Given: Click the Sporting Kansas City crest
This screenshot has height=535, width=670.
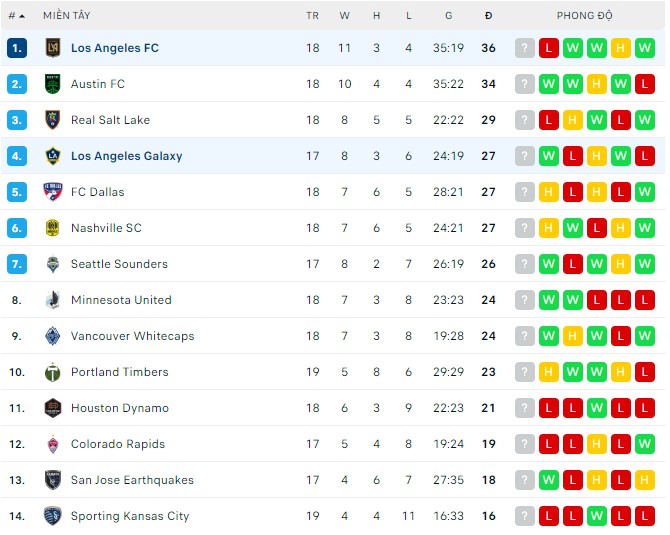Looking at the screenshot, I should tap(53, 516).
